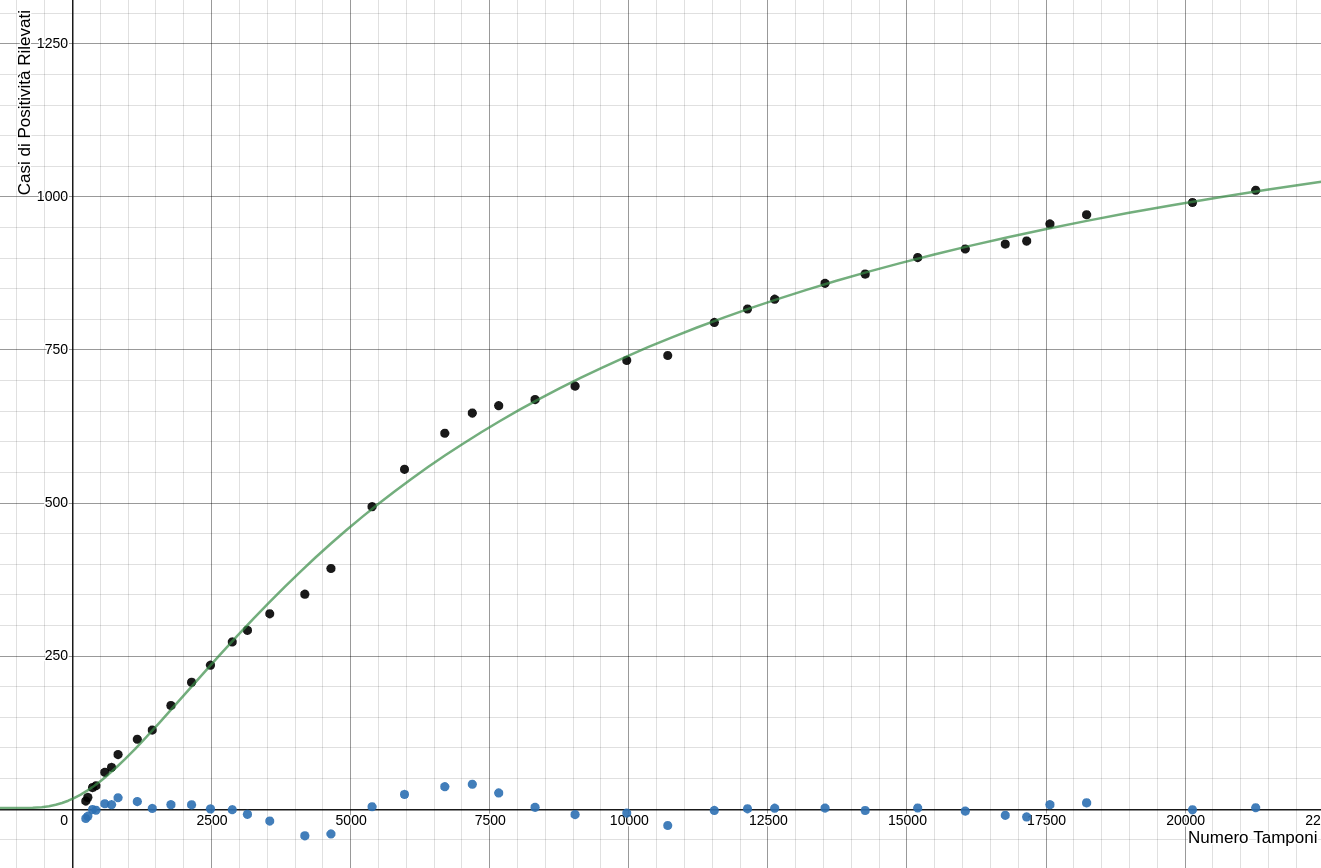This screenshot has width=1321, height=868.
Task: Click the "Numero Tamponi" axis label
Action: [x=1252, y=838]
